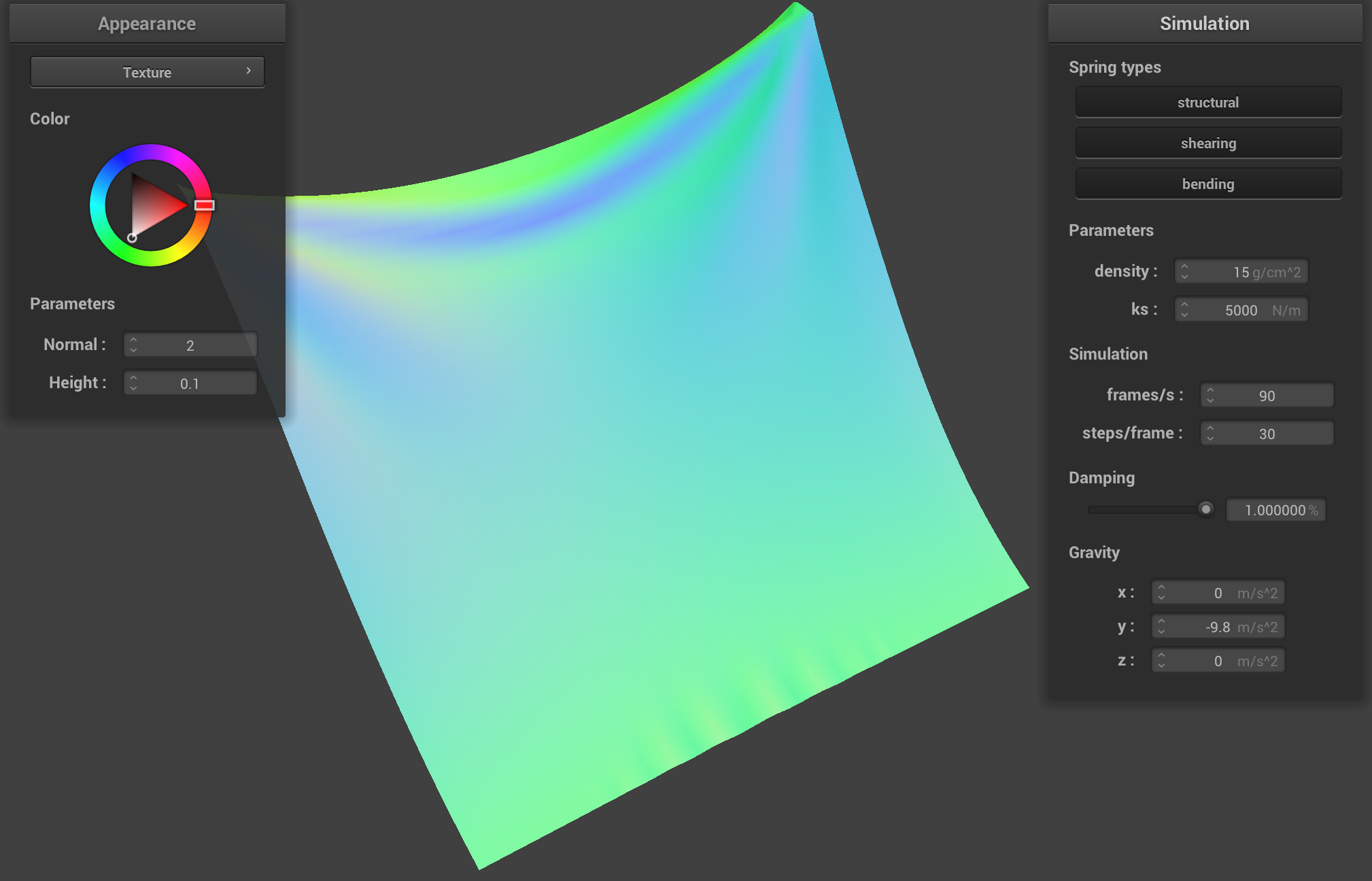Click the Appearance panel header

click(x=147, y=24)
